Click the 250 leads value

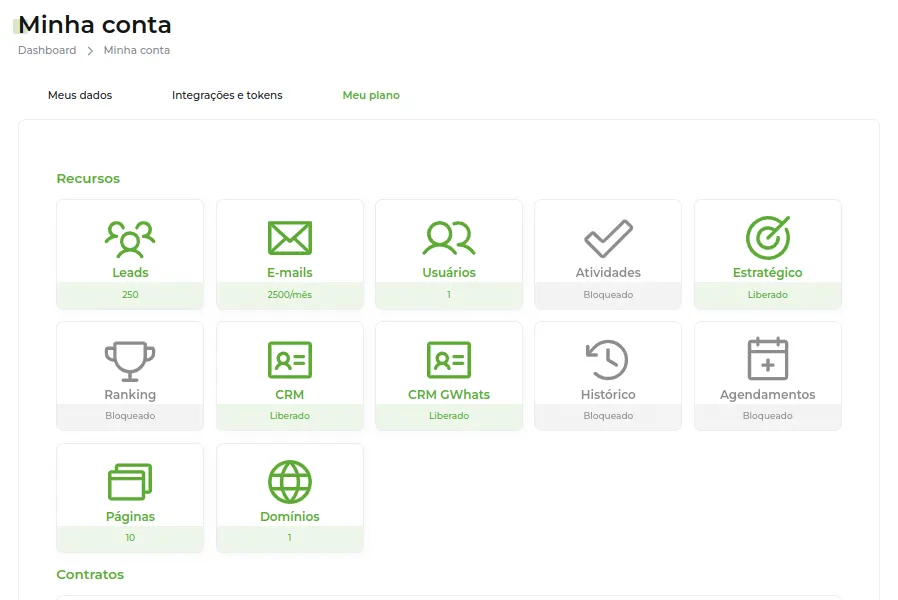130,294
